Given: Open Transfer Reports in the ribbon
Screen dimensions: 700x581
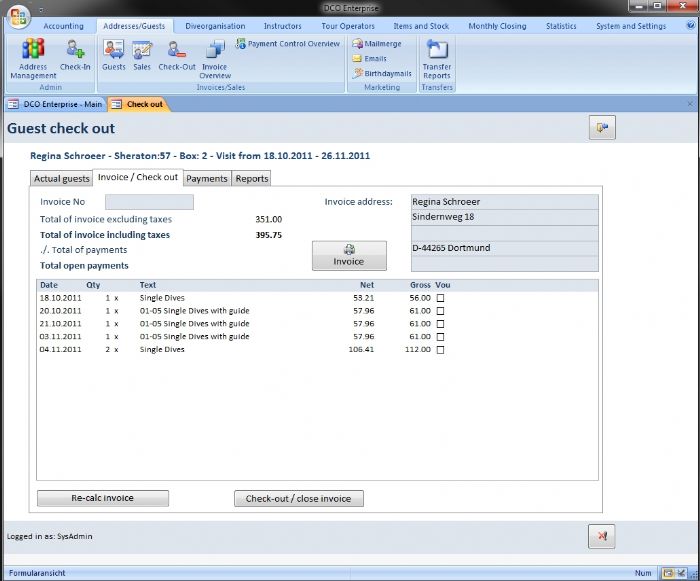Looking at the screenshot, I should click(x=437, y=58).
